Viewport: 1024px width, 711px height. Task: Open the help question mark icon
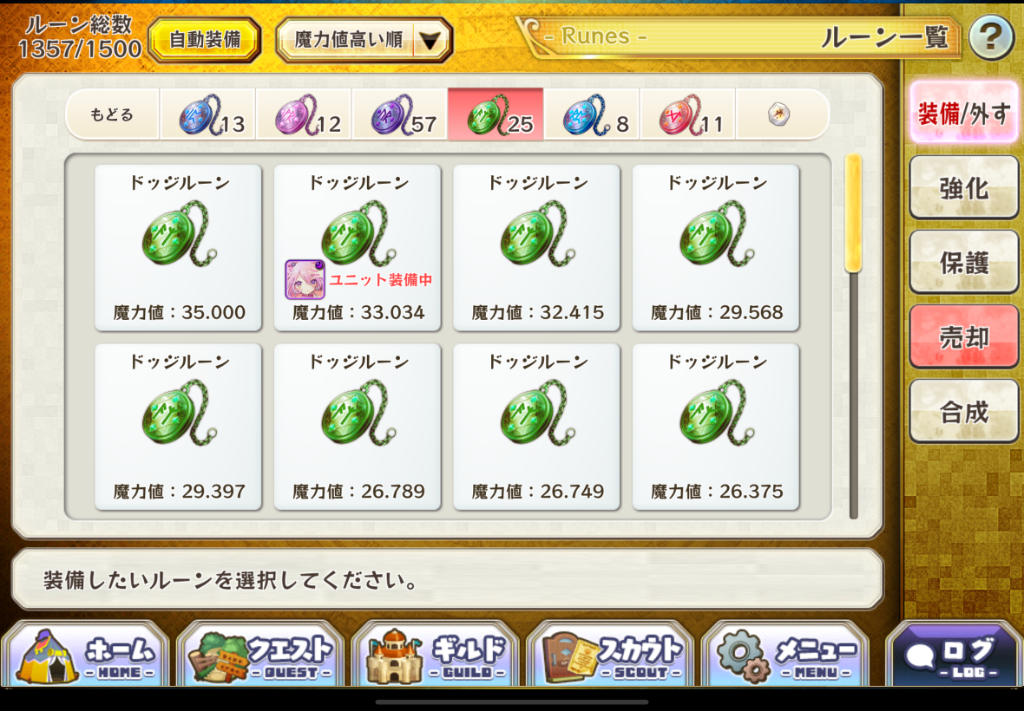pyautogui.click(x=990, y=39)
